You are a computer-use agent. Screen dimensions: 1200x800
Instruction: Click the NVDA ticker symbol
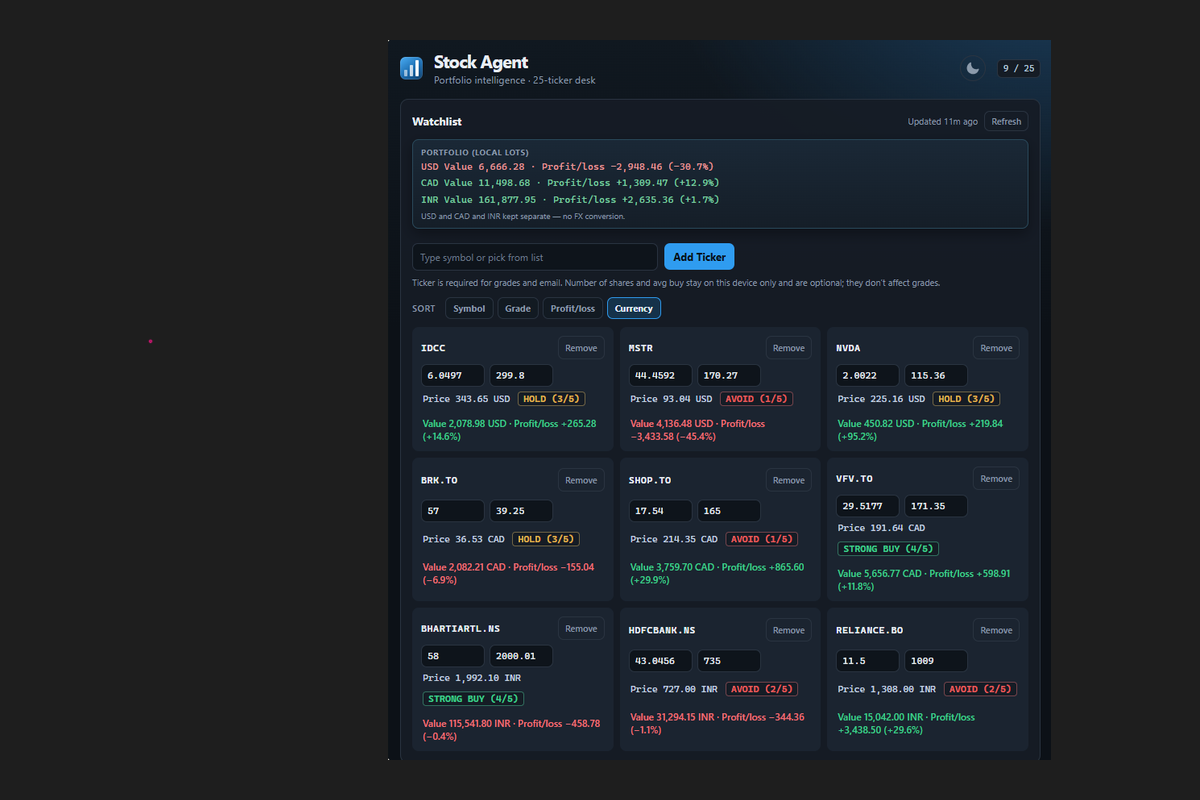click(x=848, y=348)
